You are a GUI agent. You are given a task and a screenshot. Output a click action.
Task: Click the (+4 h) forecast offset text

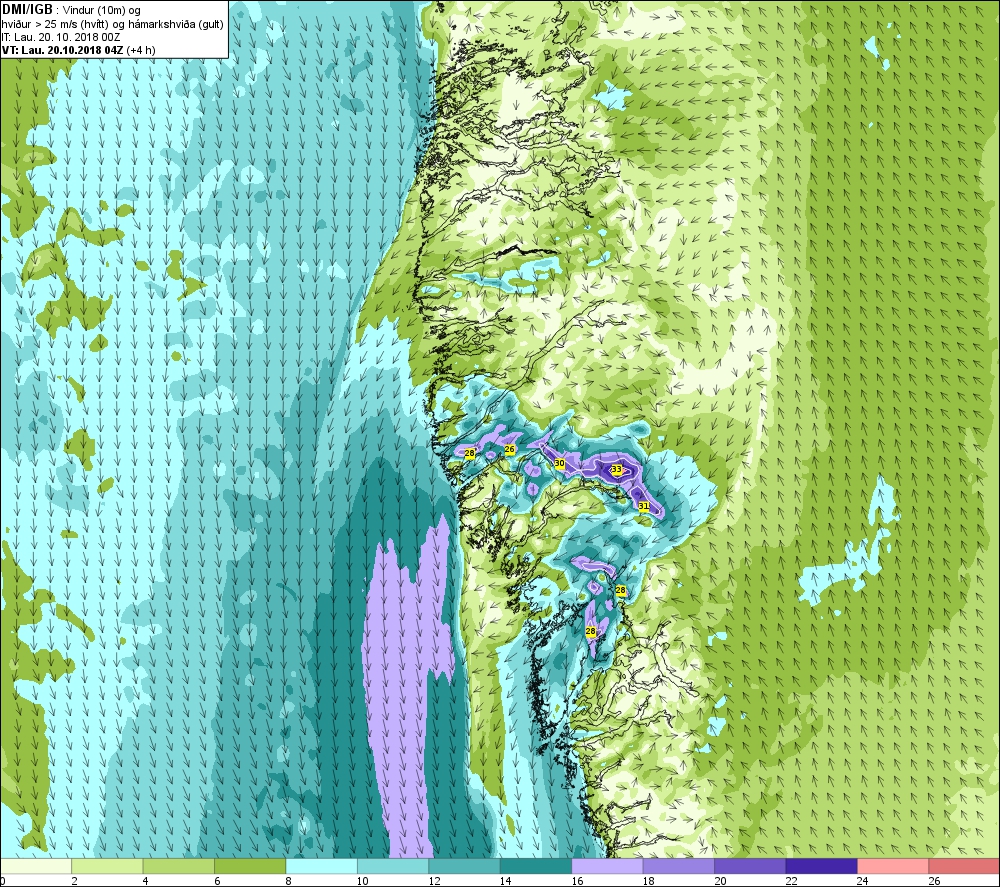coord(141,50)
